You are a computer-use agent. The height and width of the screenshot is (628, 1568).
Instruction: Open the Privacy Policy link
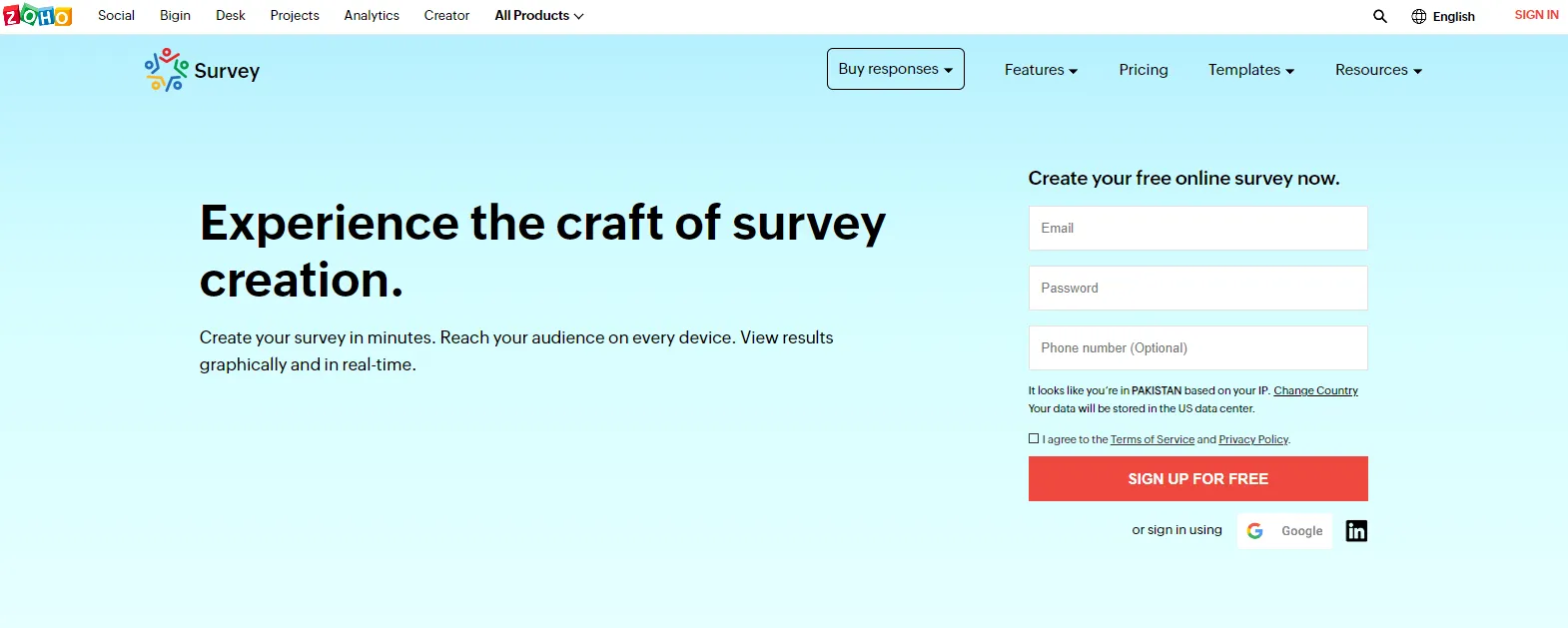pos(1253,439)
